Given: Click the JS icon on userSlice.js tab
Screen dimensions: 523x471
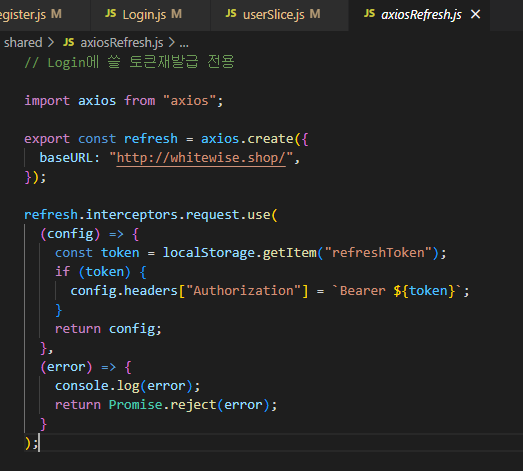Looking at the screenshot, I should (231, 14).
